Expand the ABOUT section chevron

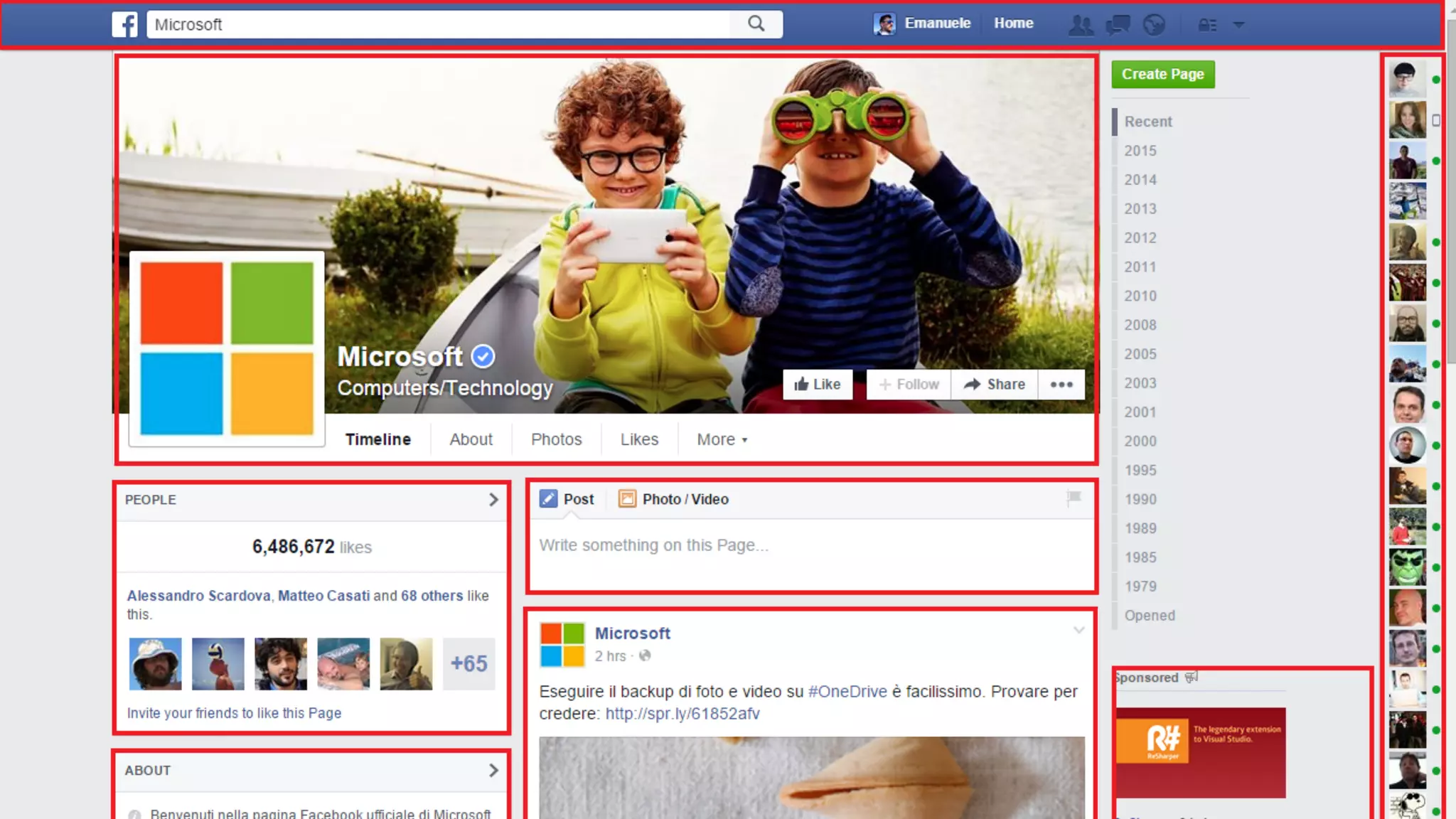pos(493,770)
